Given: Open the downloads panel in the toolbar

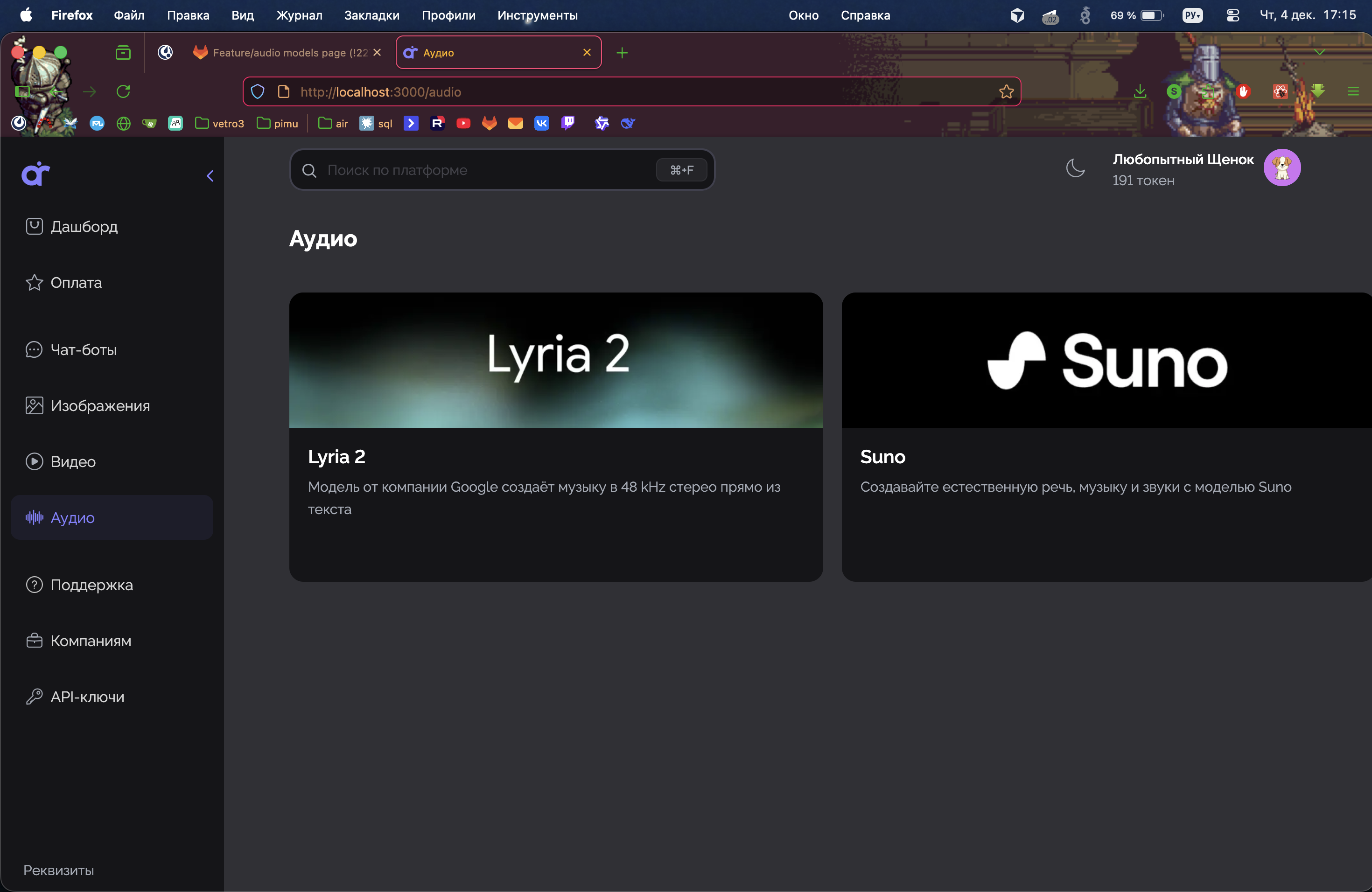Looking at the screenshot, I should (1140, 91).
